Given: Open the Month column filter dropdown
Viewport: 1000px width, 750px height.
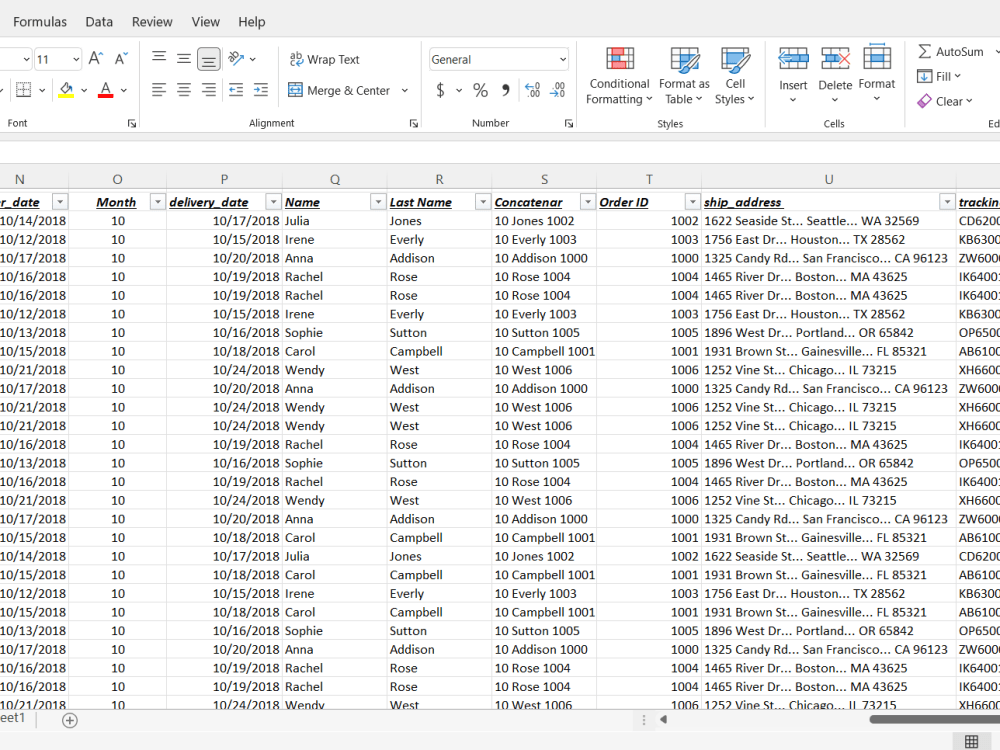Looking at the screenshot, I should tap(157, 202).
